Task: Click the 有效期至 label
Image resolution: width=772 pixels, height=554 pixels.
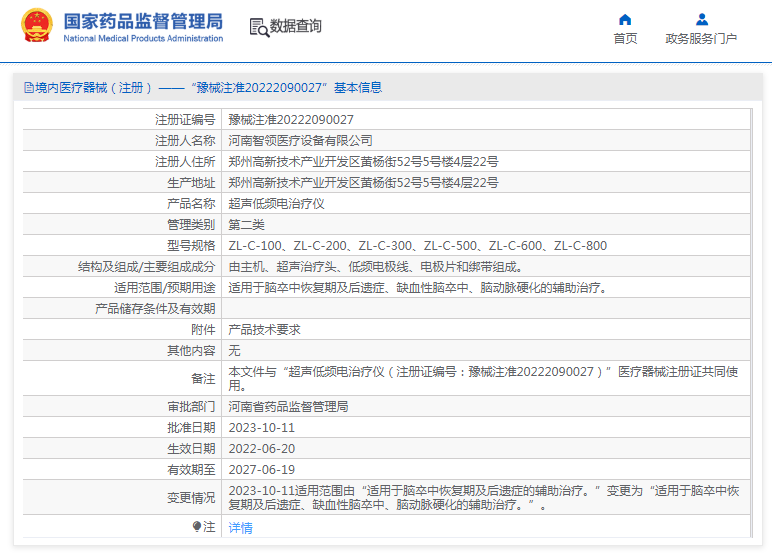Action: [x=191, y=470]
